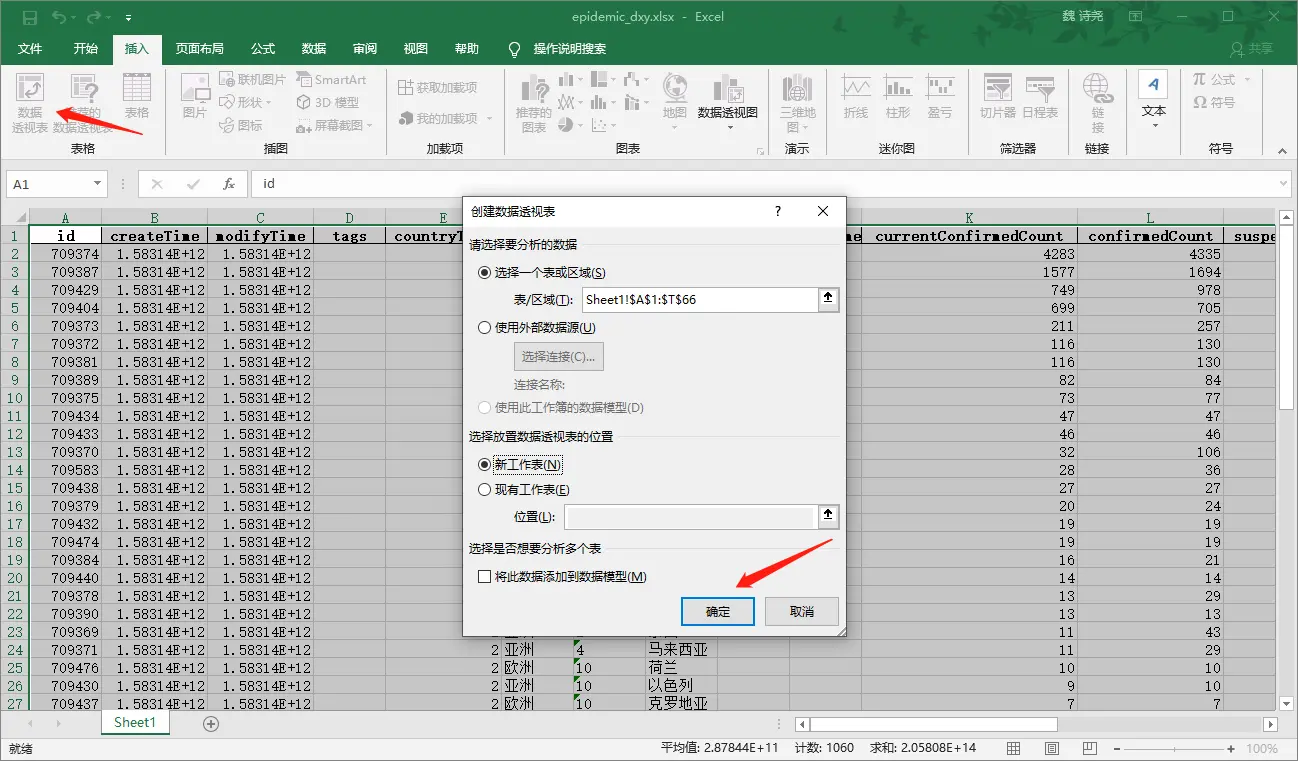Click the SmartArt icon in ribbon
Image resolution: width=1298 pixels, height=761 pixels.
331,80
